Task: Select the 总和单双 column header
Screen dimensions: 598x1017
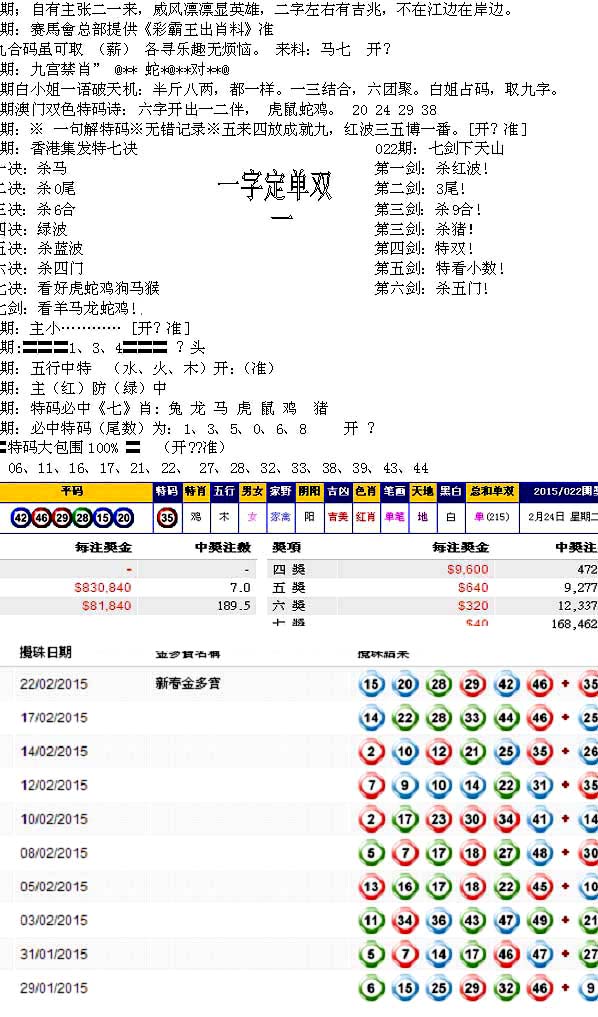Action: point(492,492)
